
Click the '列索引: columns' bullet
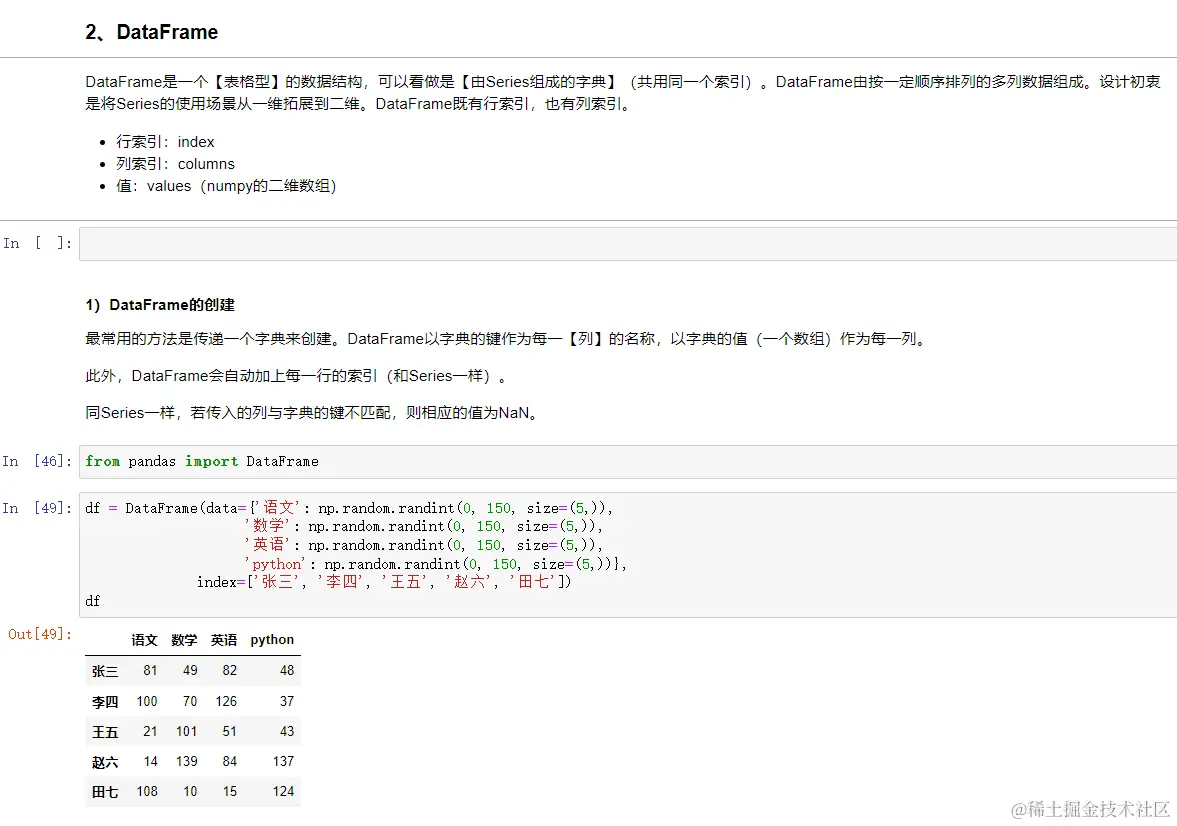(x=175, y=164)
